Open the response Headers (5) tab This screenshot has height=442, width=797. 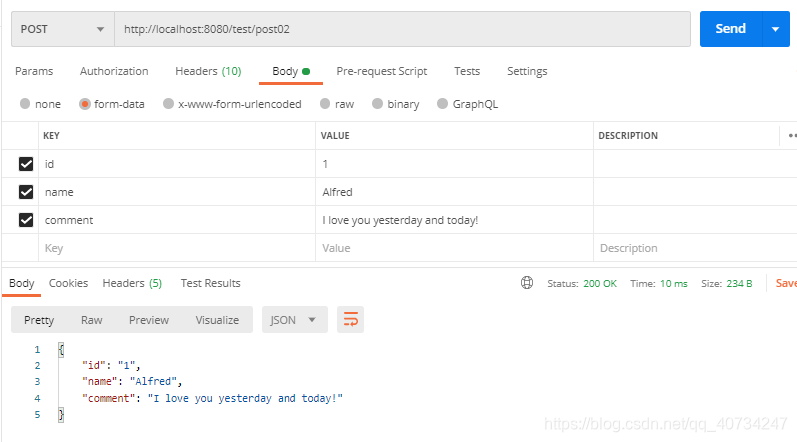[132, 283]
